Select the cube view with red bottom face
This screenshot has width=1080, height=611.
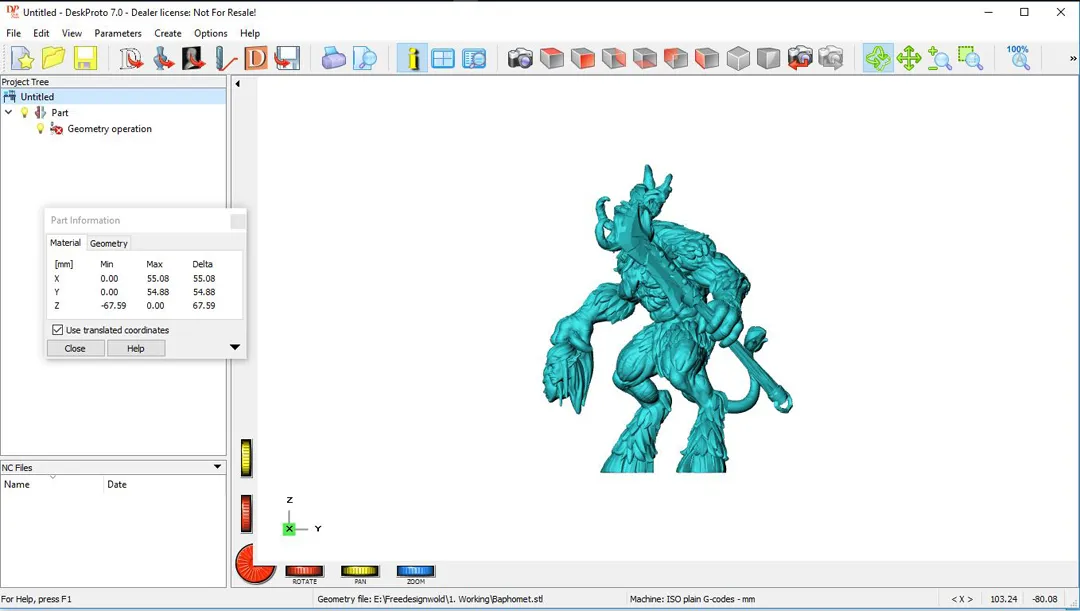click(645, 59)
